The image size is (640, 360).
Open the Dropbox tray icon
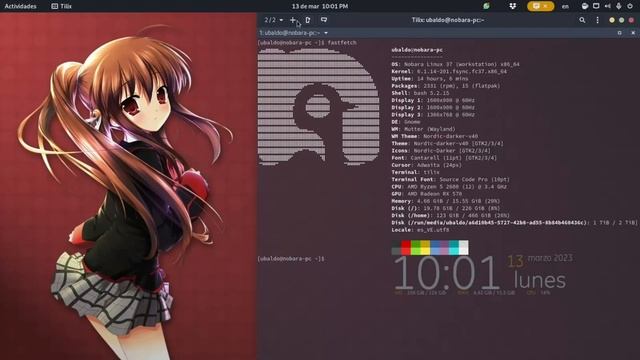pyautogui.click(x=513, y=6)
